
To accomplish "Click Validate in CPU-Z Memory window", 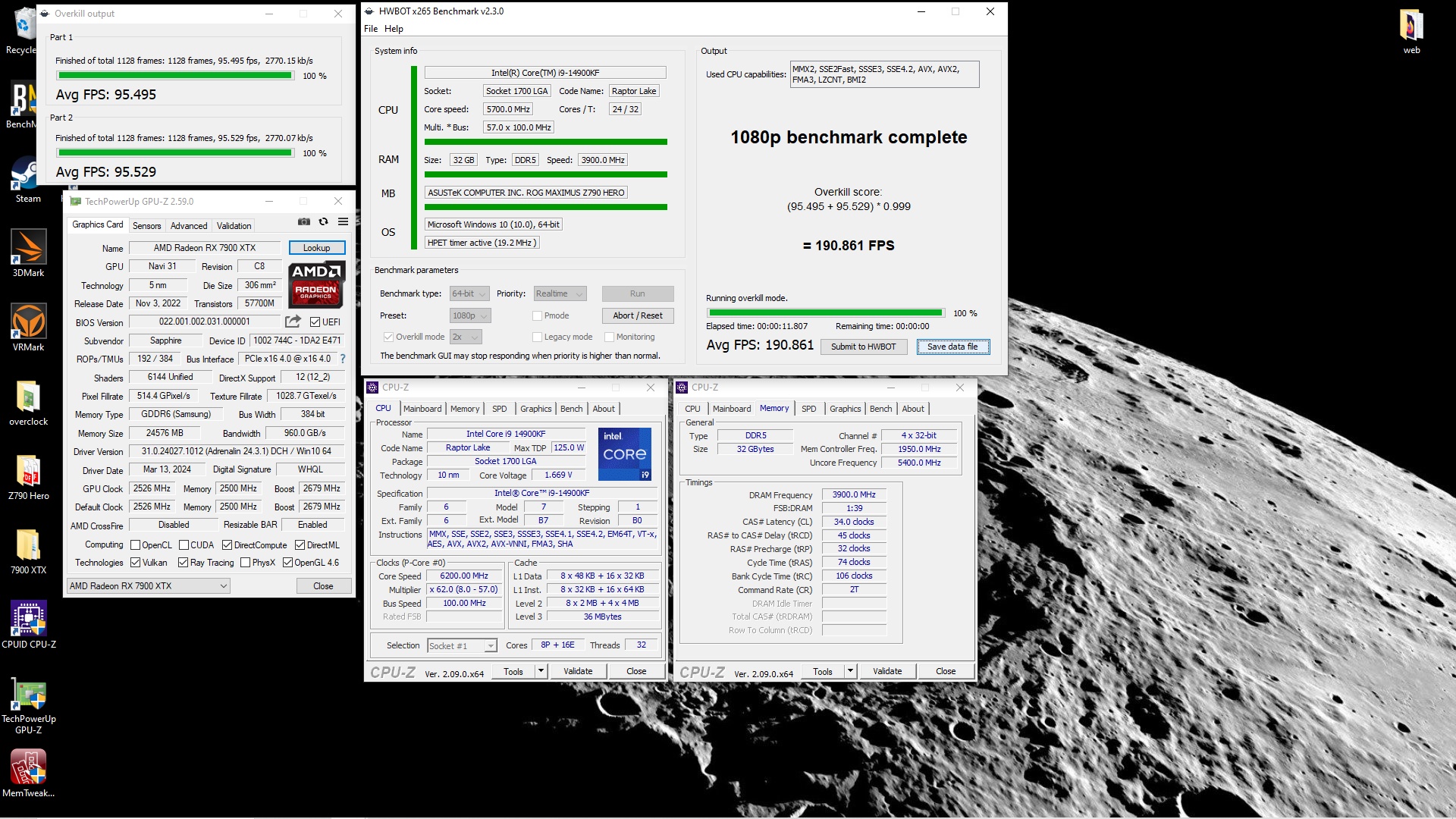I will [887, 671].
